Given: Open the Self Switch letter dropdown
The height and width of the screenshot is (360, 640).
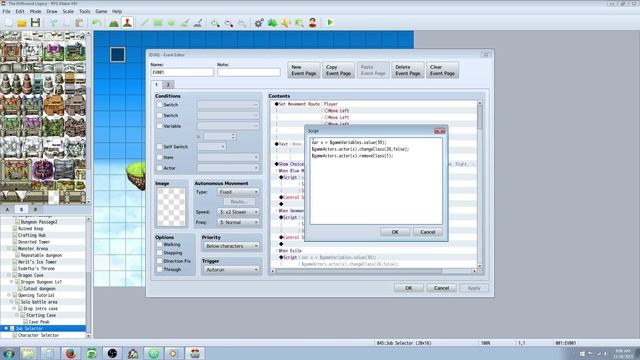Looking at the screenshot, I should 211,147.
